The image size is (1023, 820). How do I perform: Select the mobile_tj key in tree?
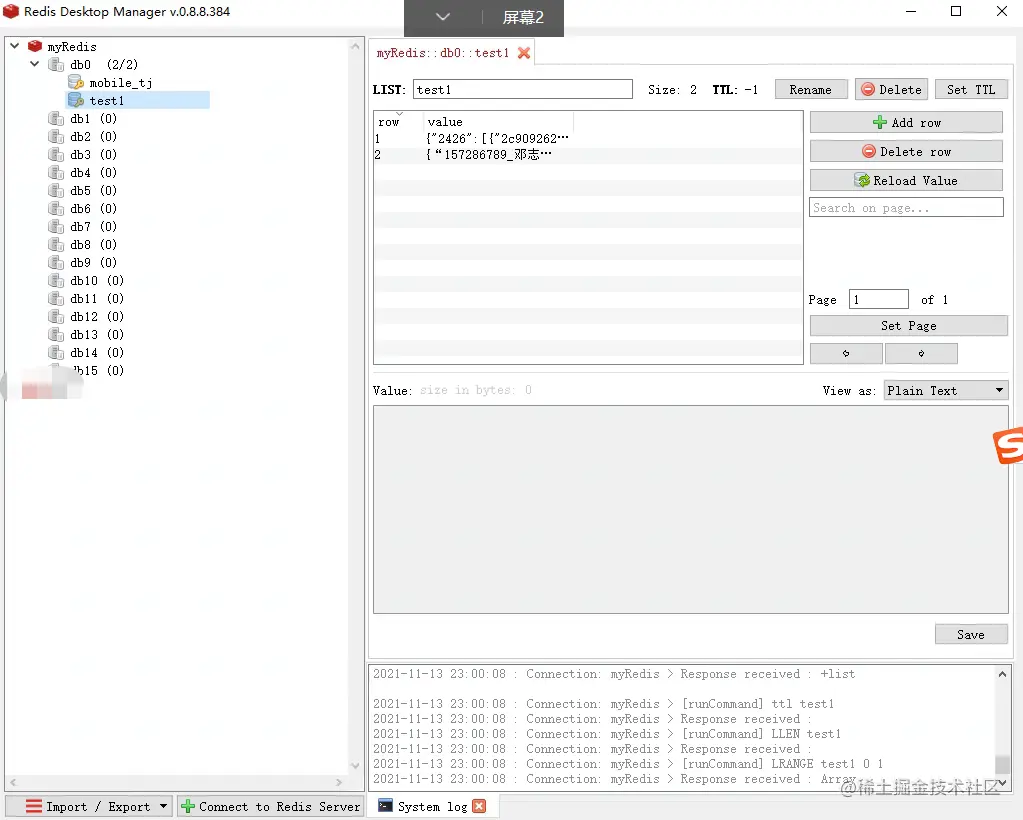(121, 83)
